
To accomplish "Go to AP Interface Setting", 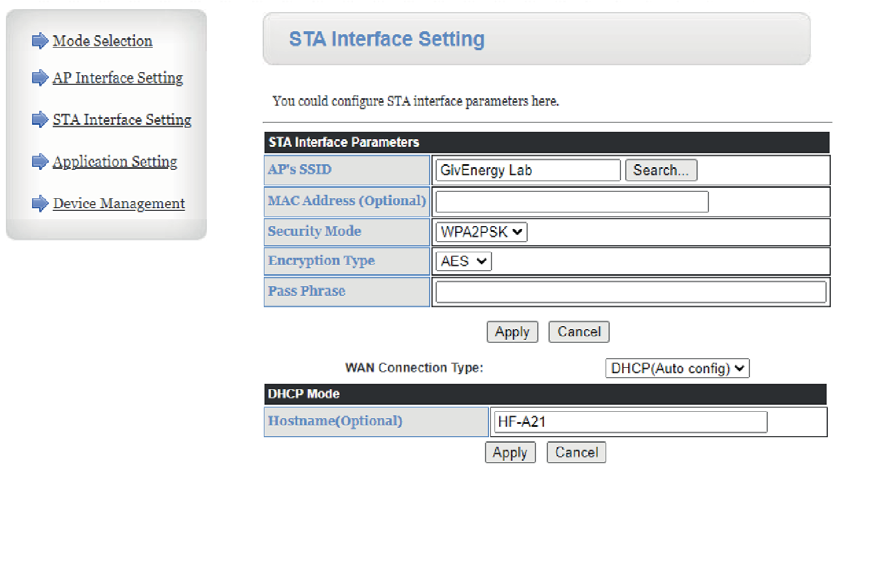I will point(118,78).
